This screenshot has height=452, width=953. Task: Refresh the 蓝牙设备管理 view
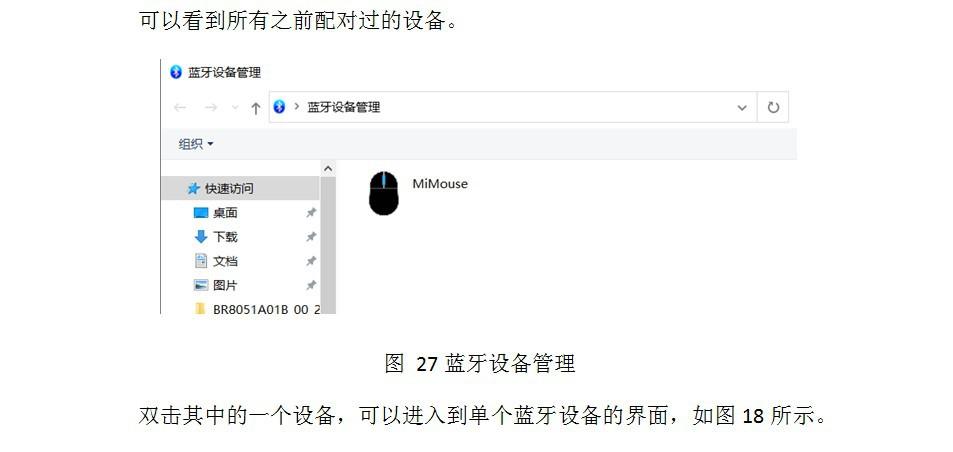773,108
